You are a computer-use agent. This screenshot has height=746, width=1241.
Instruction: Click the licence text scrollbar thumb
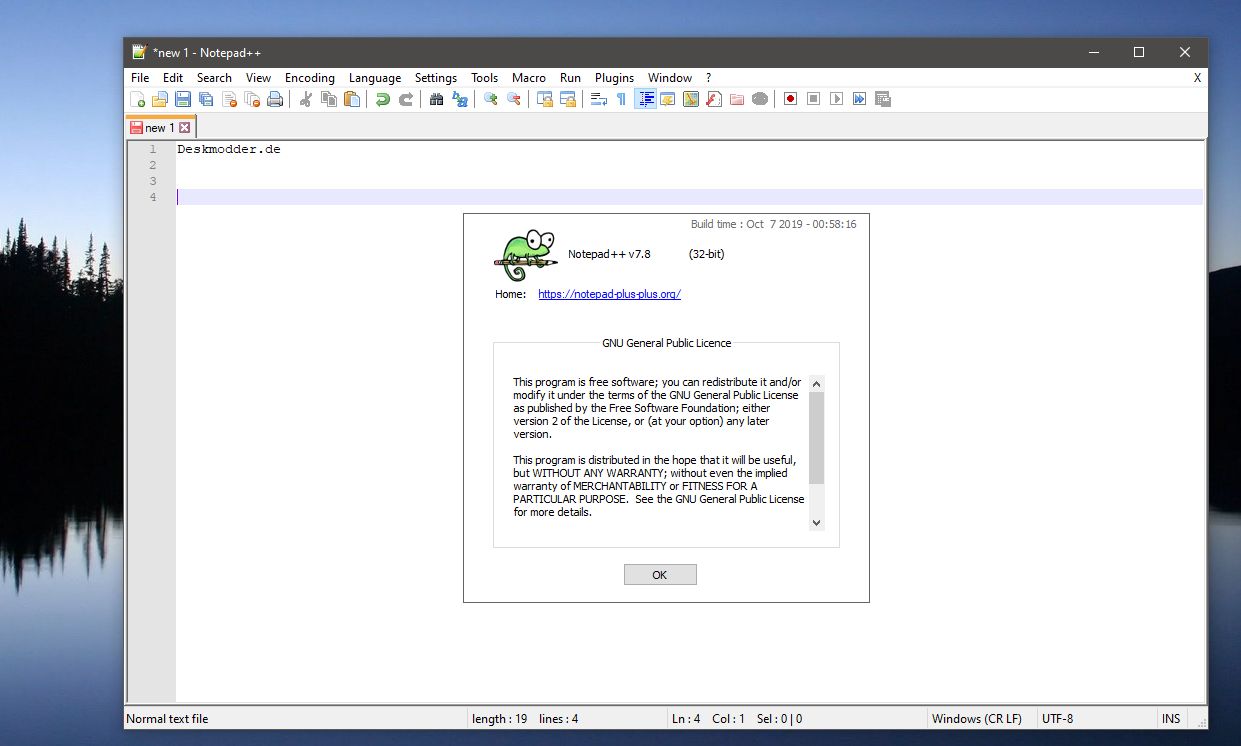[x=816, y=438]
